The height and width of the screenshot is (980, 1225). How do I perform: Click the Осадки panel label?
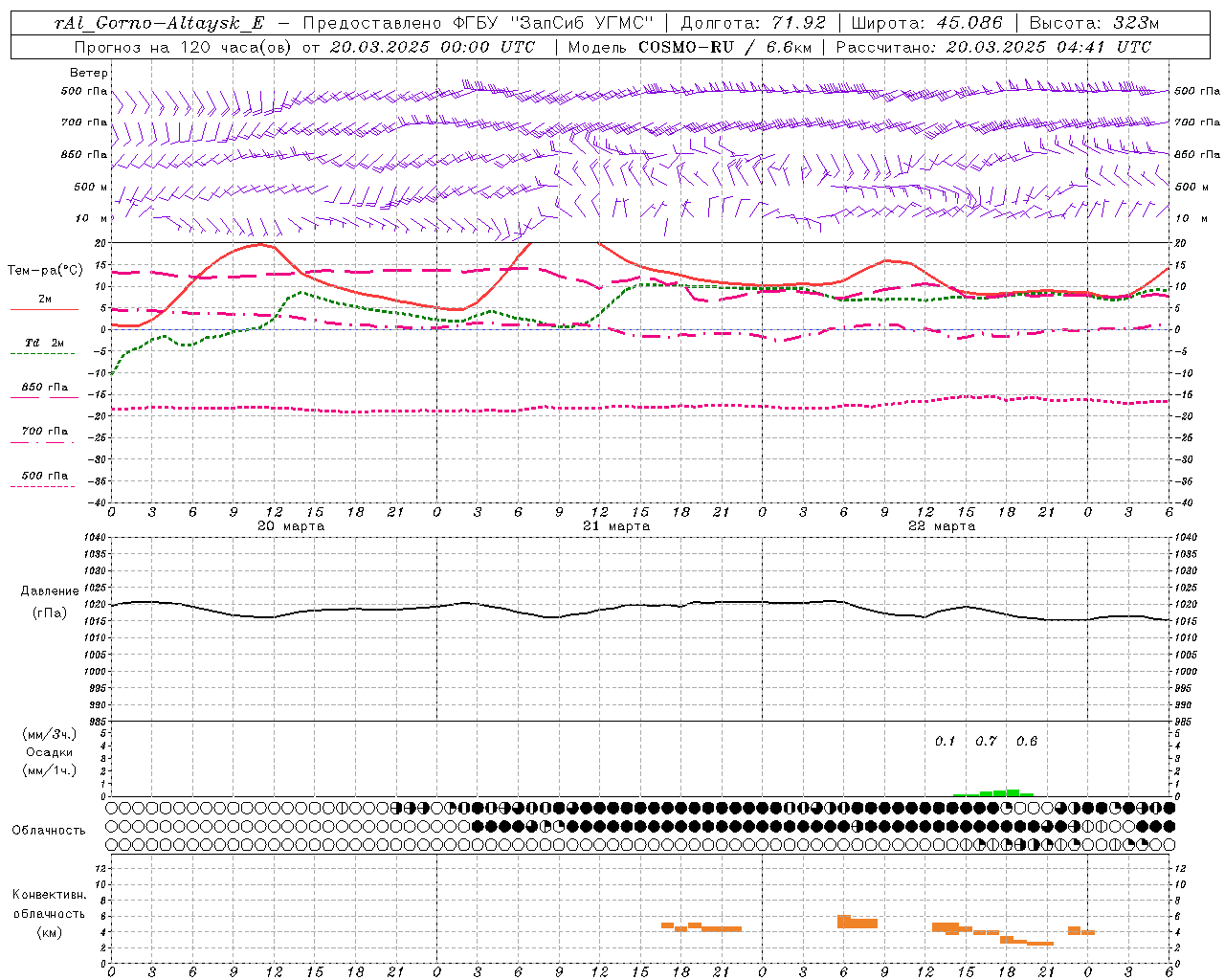click(49, 752)
